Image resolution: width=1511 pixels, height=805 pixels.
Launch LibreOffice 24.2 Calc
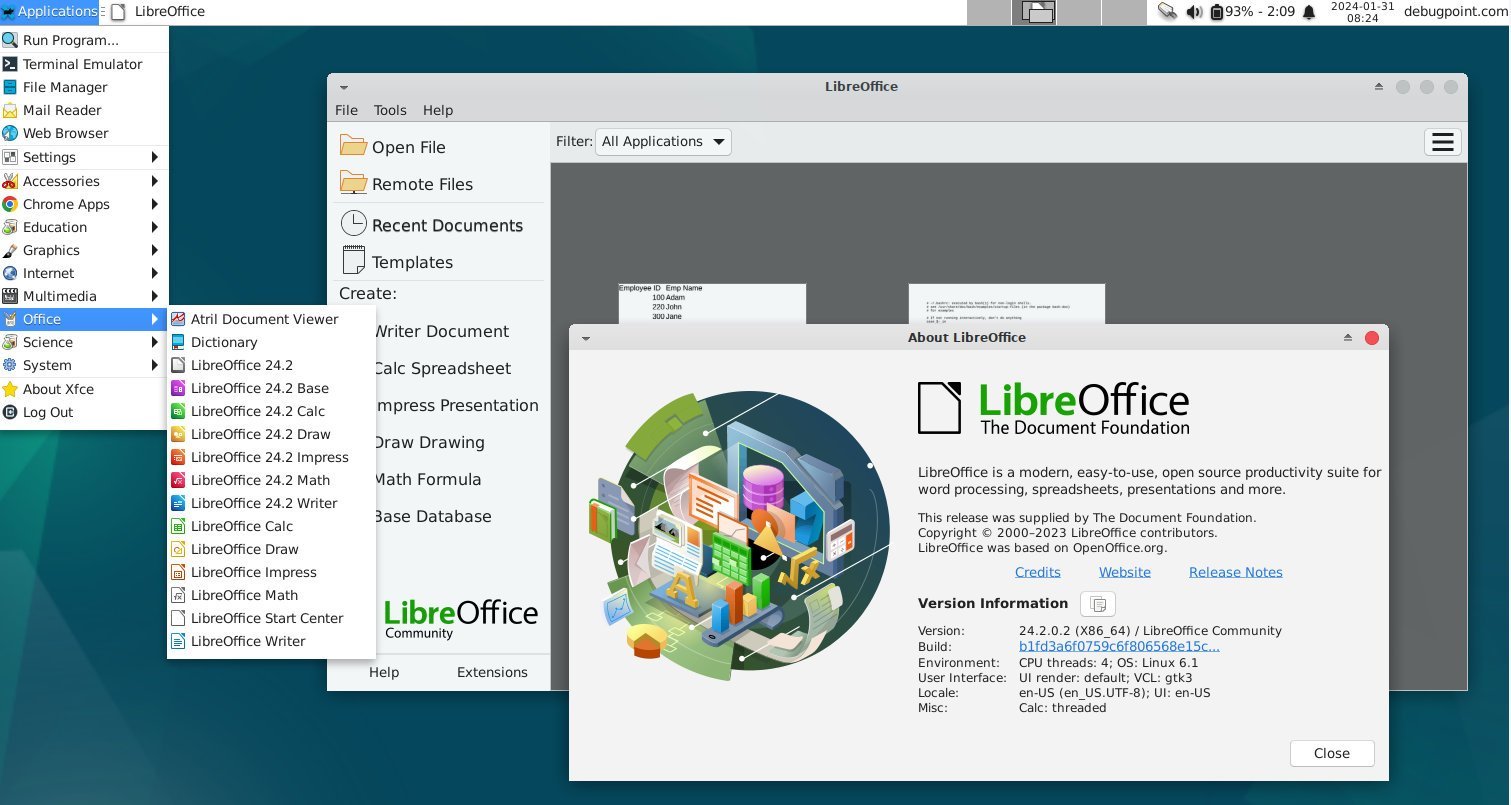point(271,411)
